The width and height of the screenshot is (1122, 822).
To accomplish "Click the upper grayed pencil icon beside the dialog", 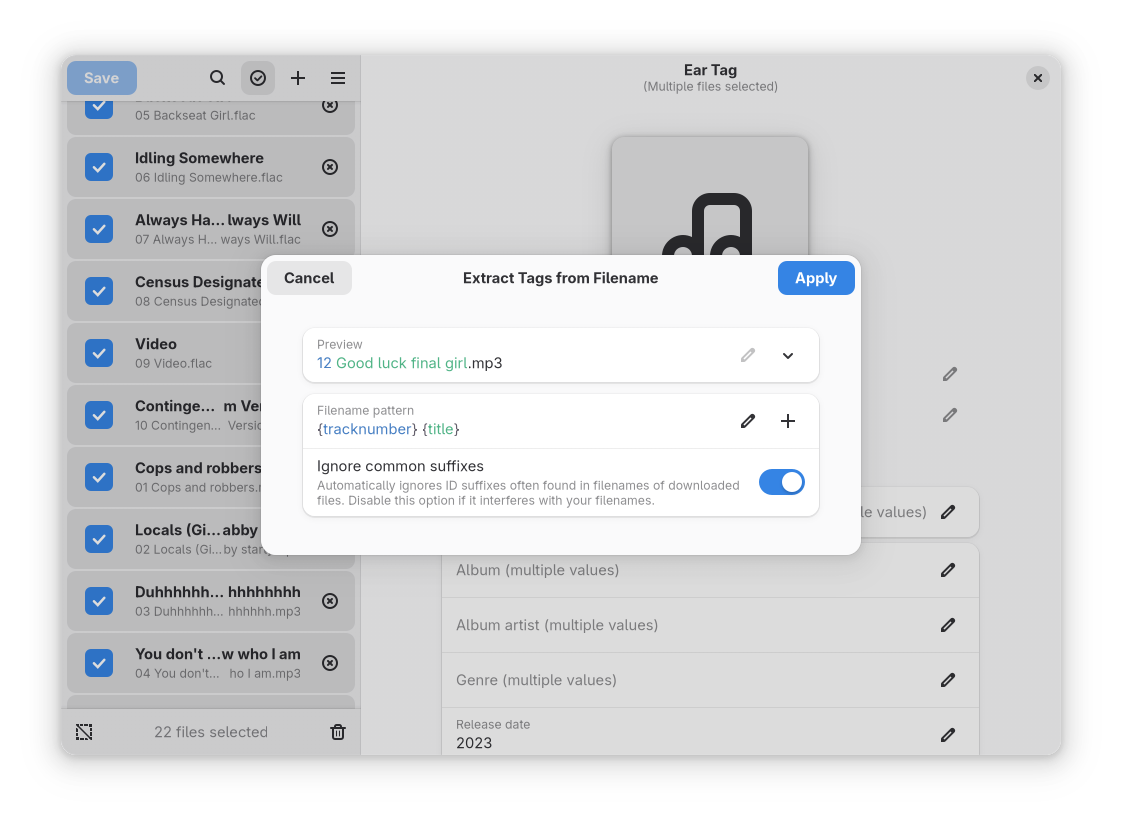I will pos(950,374).
